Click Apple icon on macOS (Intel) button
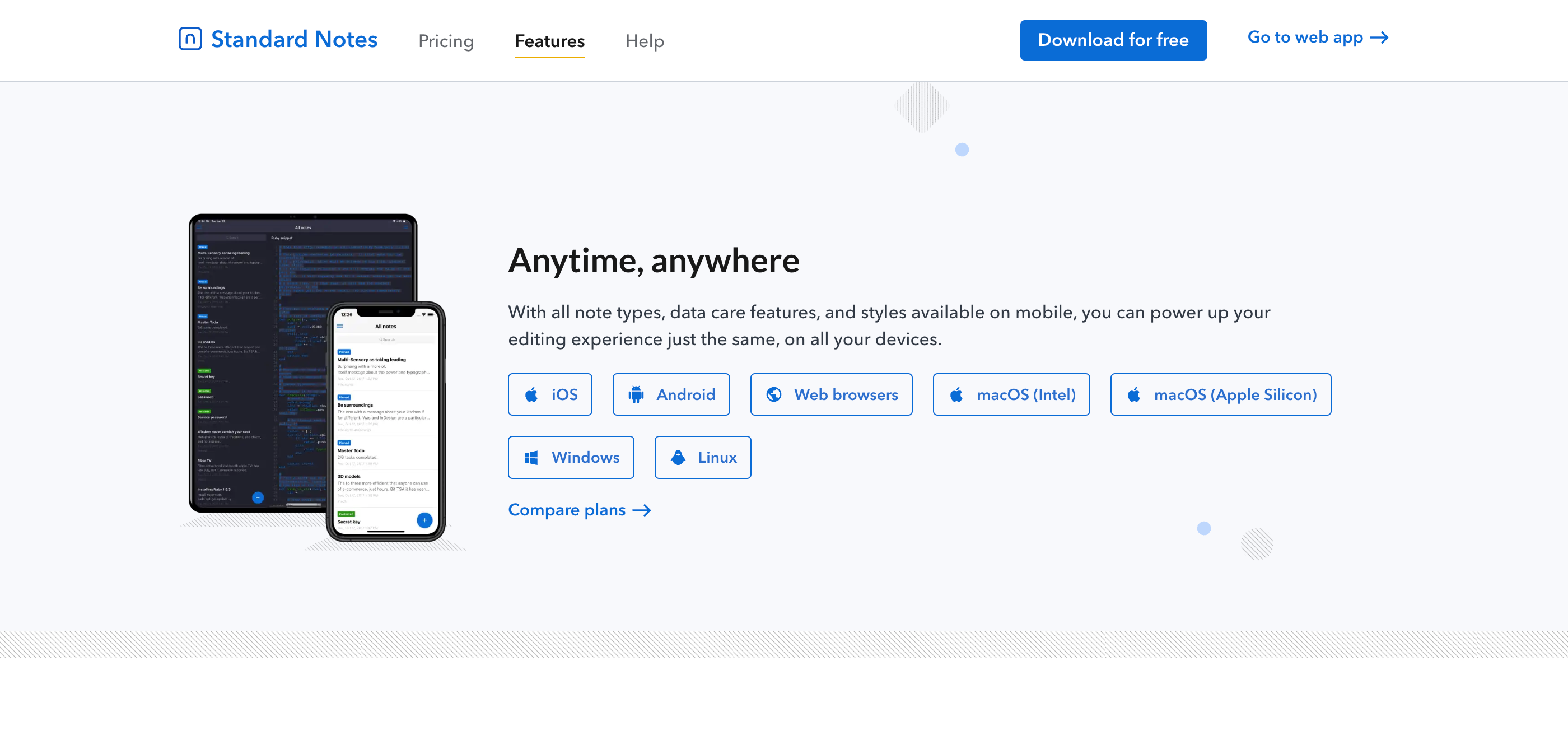Viewport: 1568px width, 735px height. pyautogui.click(x=956, y=394)
